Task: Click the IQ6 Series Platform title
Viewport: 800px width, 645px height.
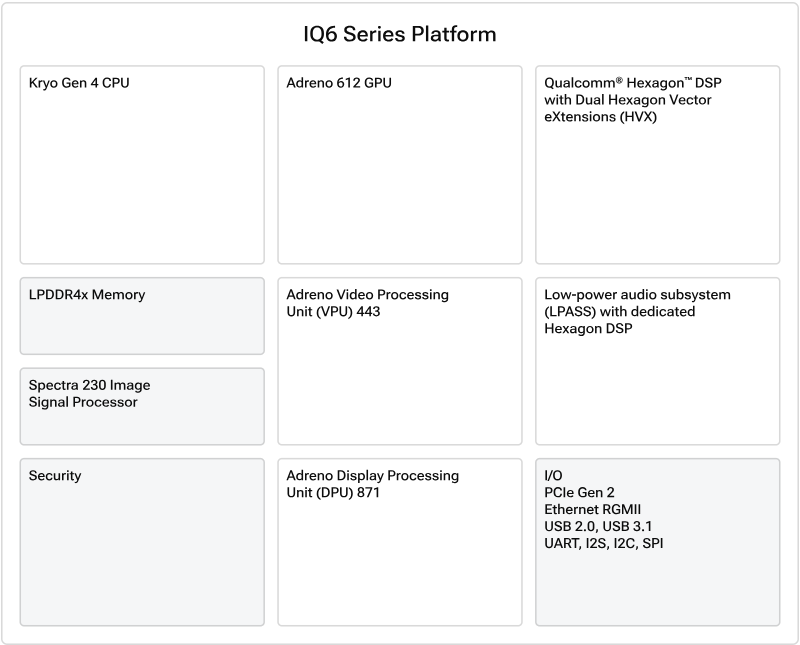Action: tap(399, 35)
